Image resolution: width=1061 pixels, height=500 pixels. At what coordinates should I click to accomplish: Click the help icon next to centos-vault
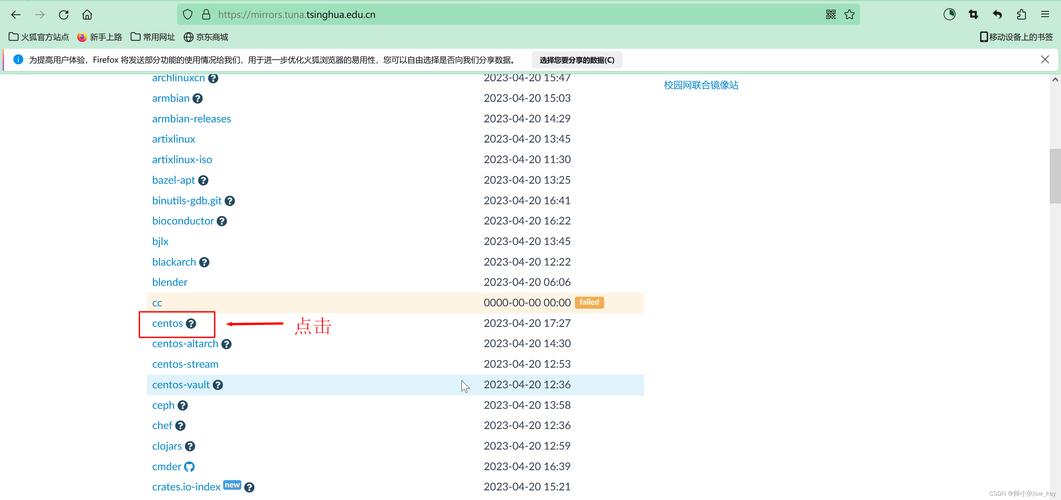click(x=218, y=385)
